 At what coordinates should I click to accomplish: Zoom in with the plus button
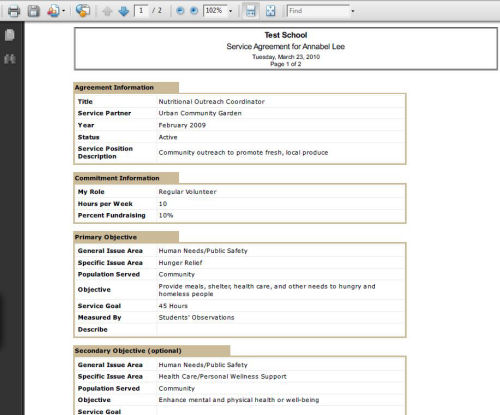[194, 11]
